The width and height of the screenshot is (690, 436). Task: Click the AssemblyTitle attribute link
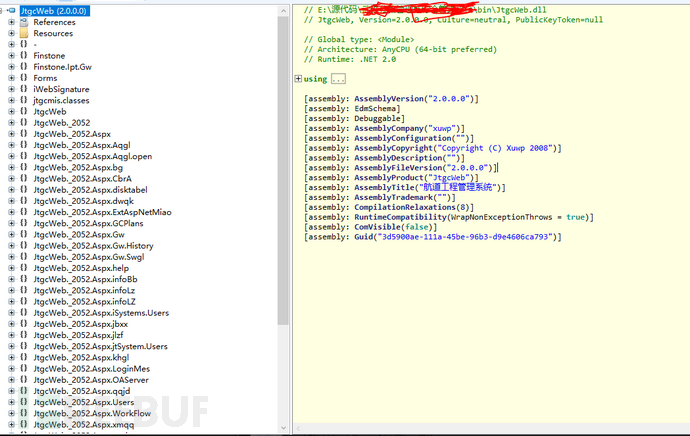(384, 187)
